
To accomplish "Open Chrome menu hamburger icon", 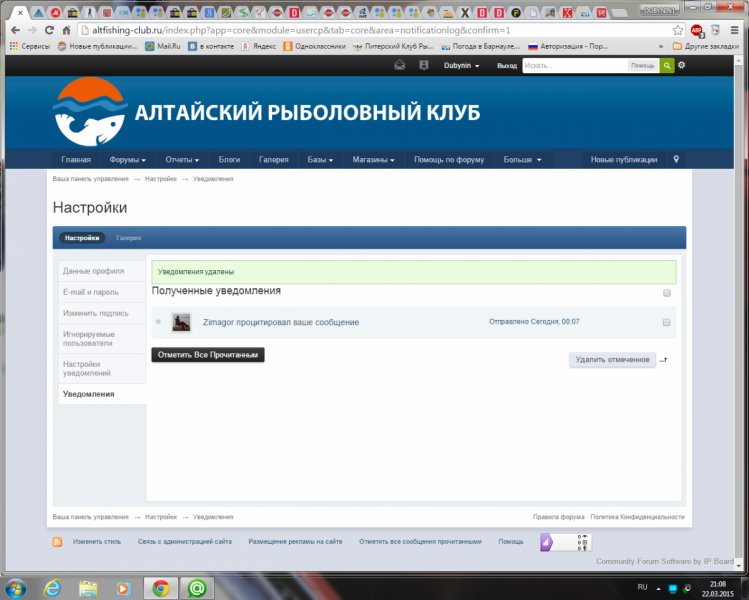I will 735,30.
